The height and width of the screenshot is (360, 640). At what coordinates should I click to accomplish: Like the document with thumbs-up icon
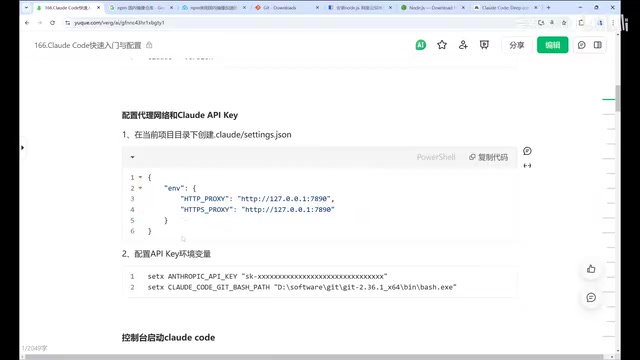(591, 269)
